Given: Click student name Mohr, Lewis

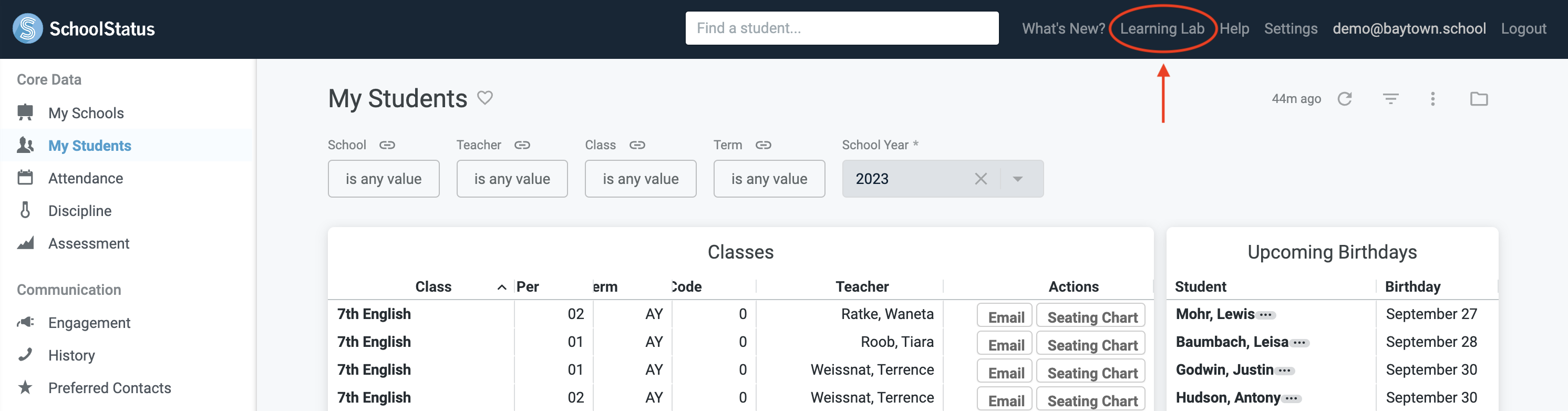Looking at the screenshot, I should coord(1214,314).
